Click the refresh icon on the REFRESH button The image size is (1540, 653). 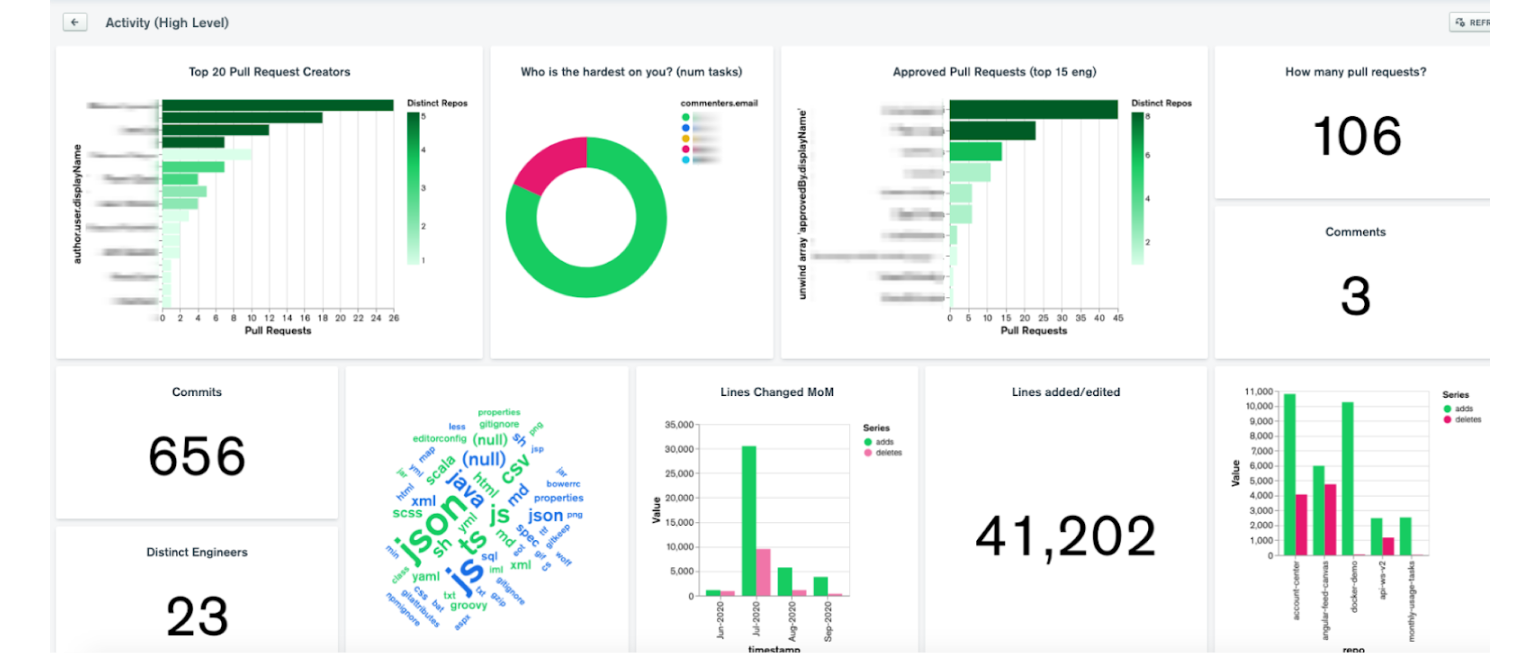tap(1460, 21)
